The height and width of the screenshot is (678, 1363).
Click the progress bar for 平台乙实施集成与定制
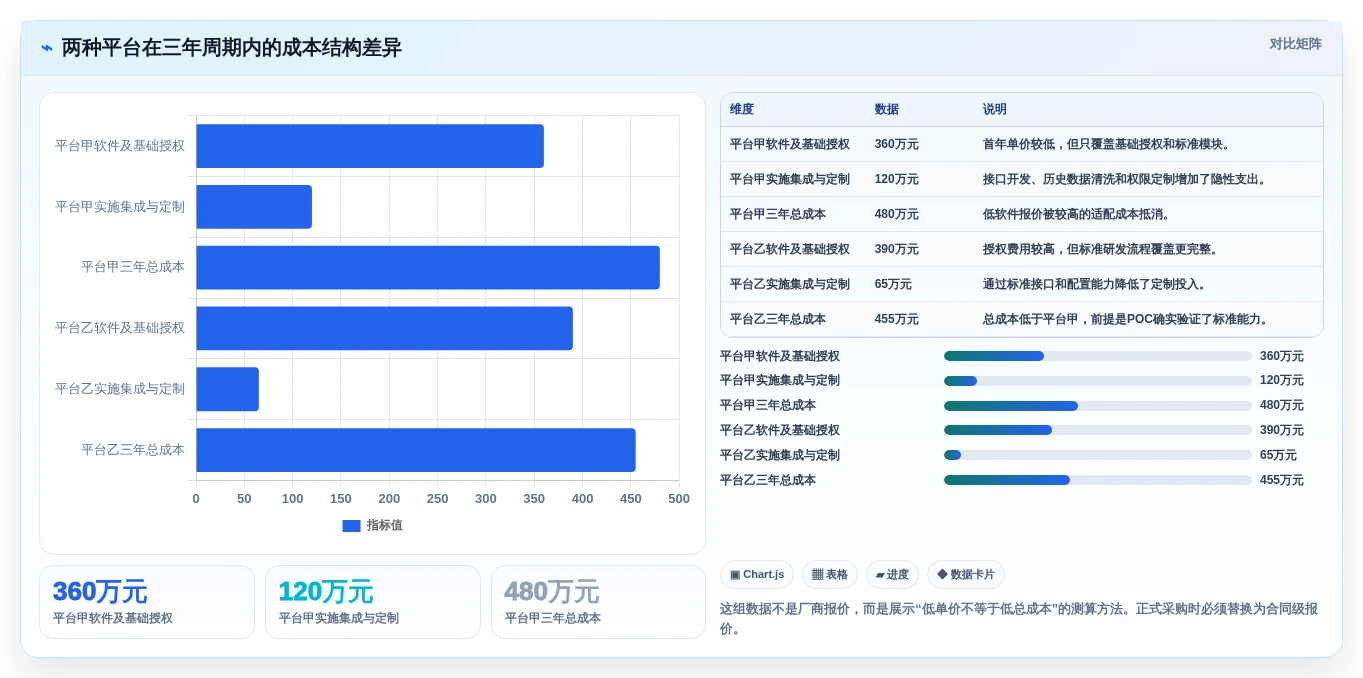1098,455
